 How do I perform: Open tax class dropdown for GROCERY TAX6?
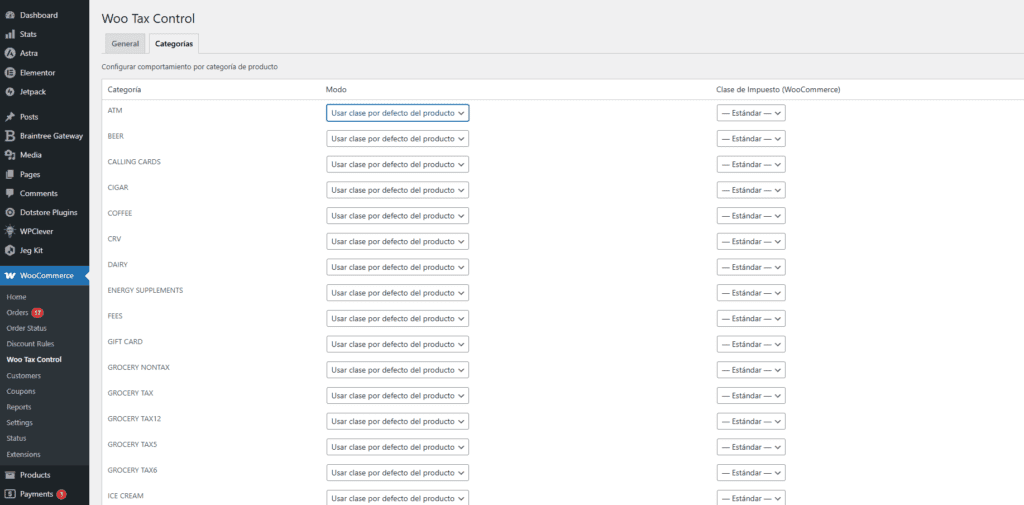[x=751, y=473]
